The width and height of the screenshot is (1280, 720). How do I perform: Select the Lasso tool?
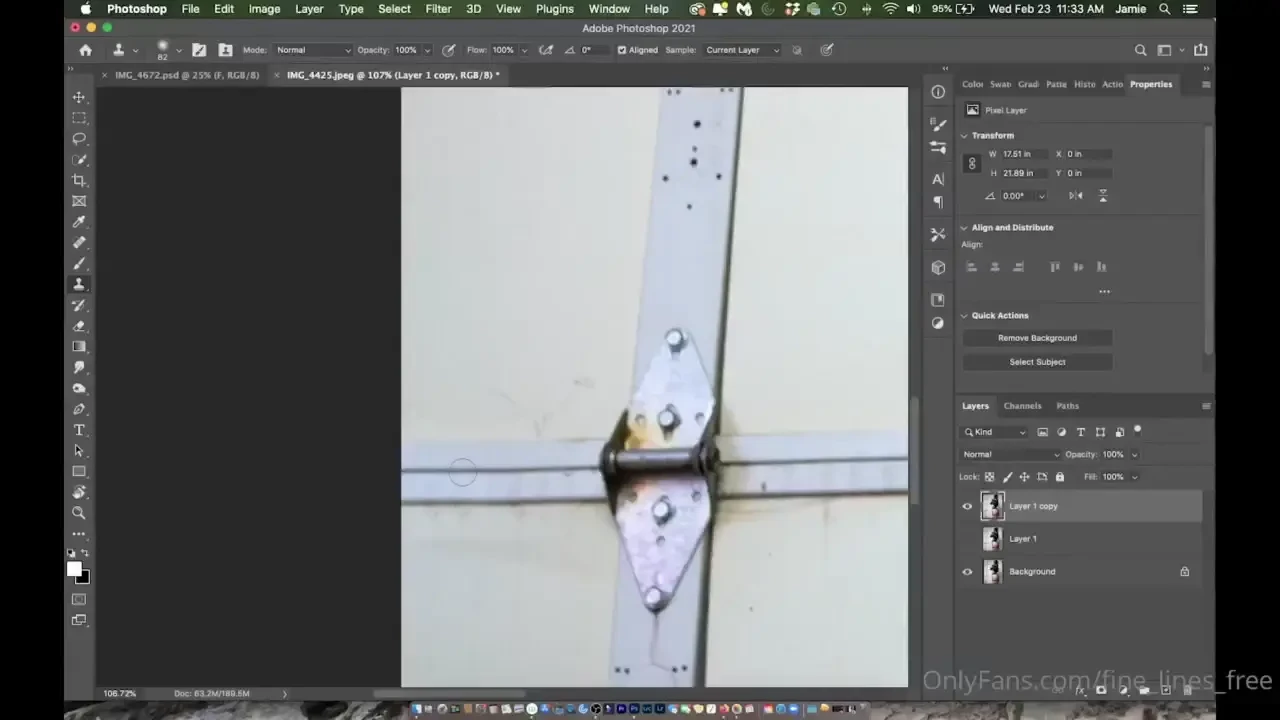[x=79, y=138]
